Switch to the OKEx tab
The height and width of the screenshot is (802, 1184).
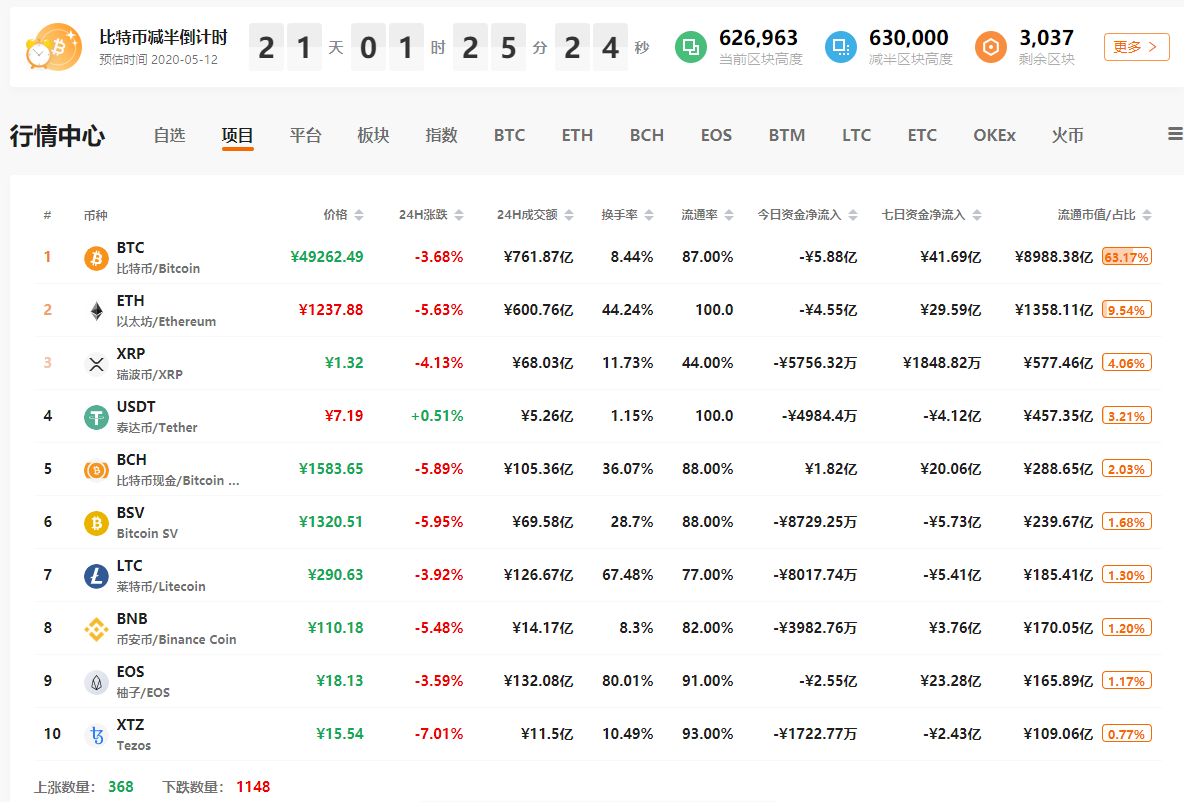click(994, 135)
